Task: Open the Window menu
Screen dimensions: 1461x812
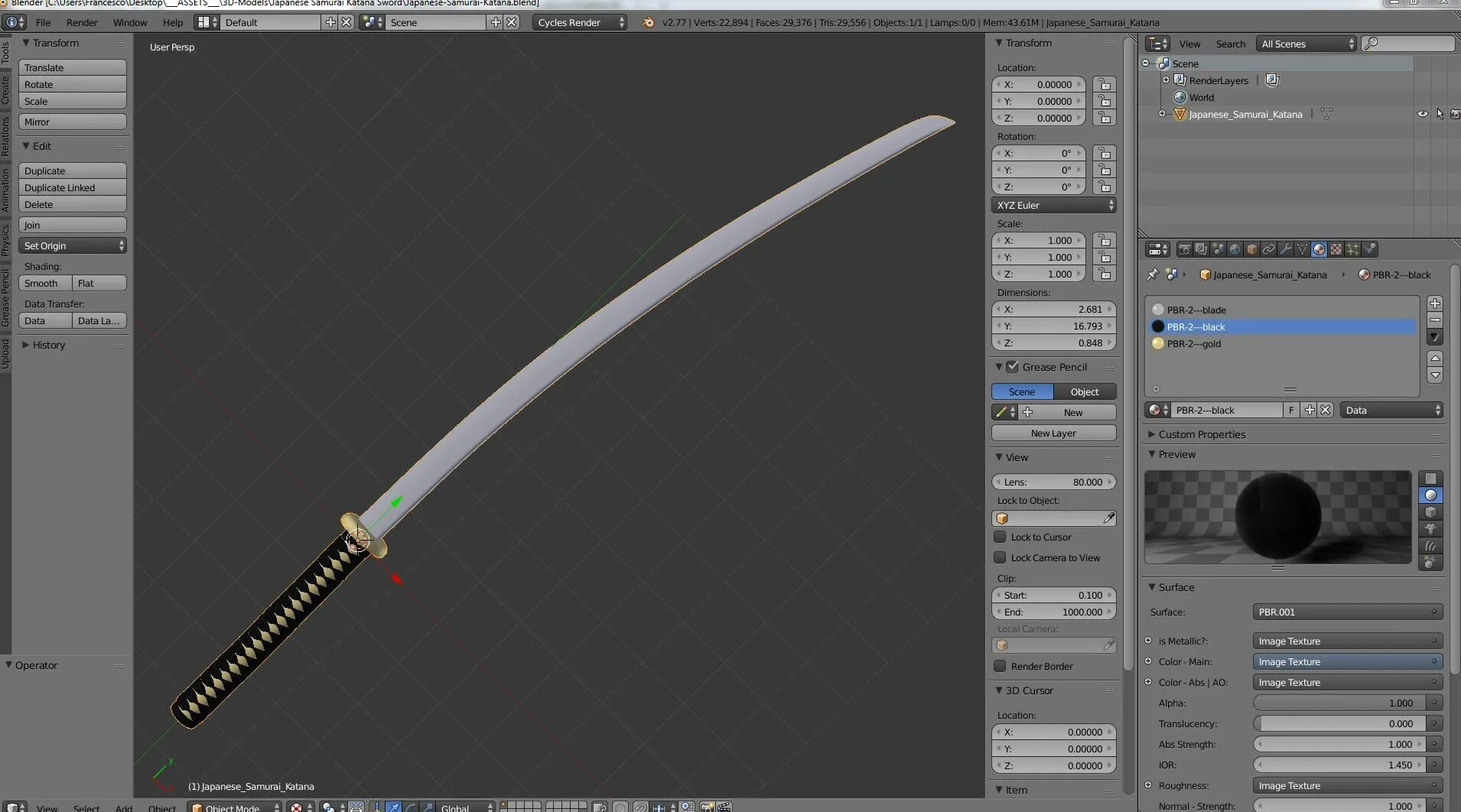Action: pyautogui.click(x=130, y=22)
